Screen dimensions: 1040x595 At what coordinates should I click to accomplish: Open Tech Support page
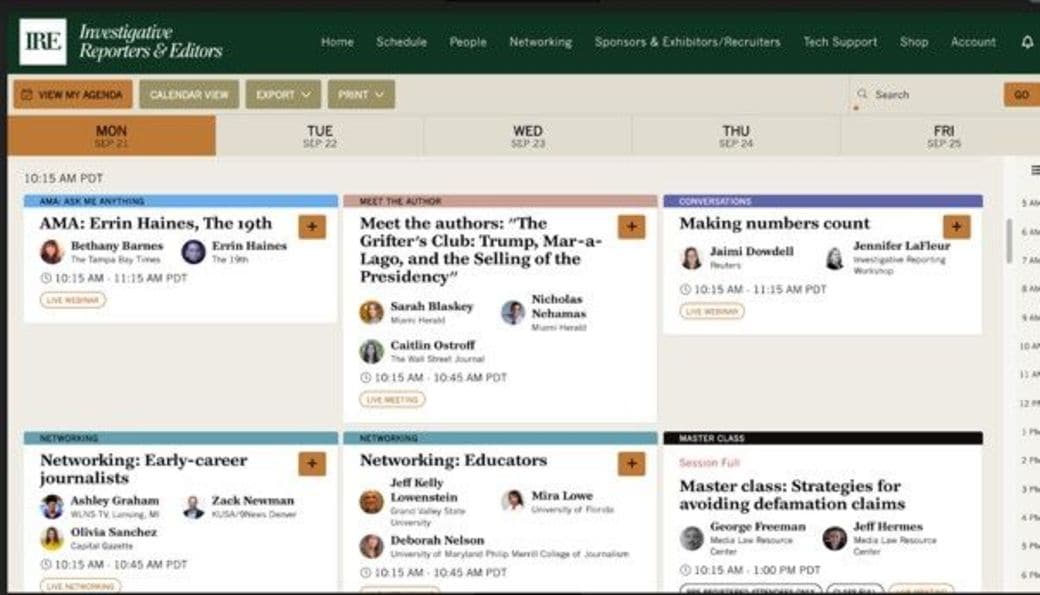coord(840,42)
